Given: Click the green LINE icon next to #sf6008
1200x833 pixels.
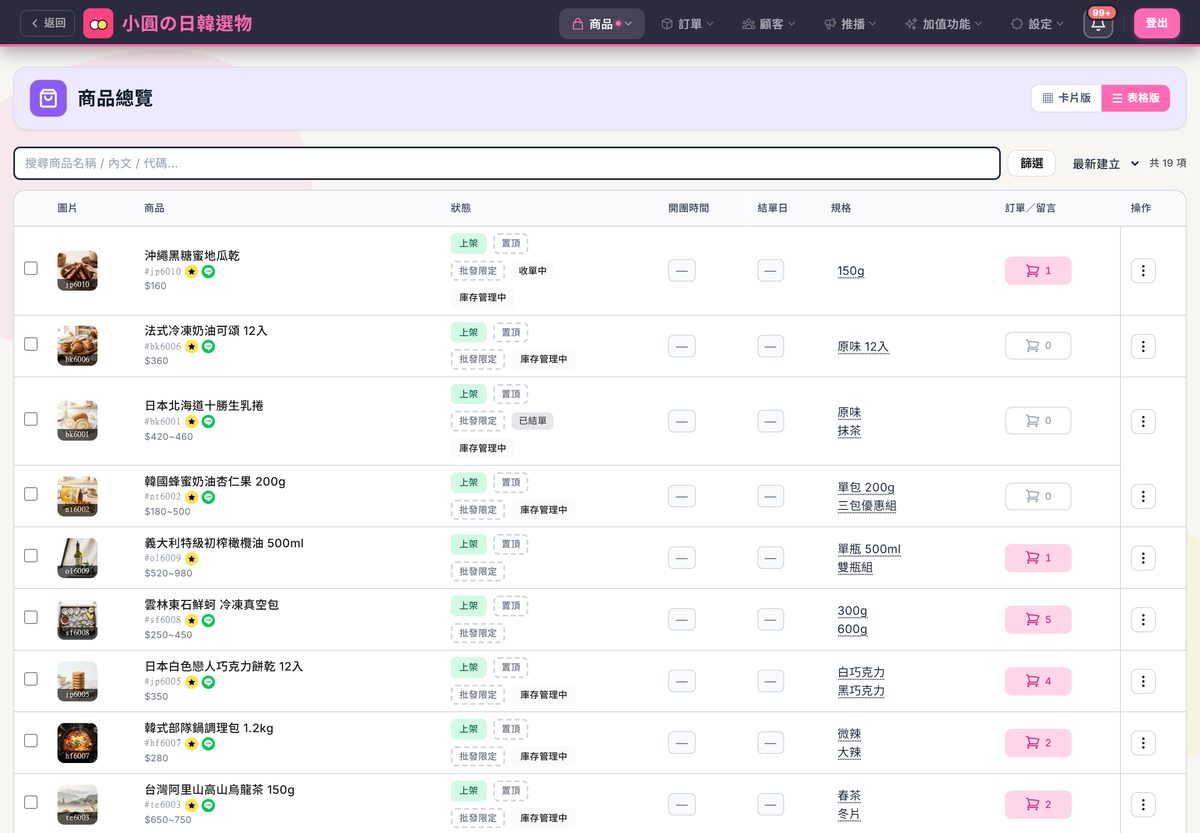Looking at the screenshot, I should (x=208, y=620).
